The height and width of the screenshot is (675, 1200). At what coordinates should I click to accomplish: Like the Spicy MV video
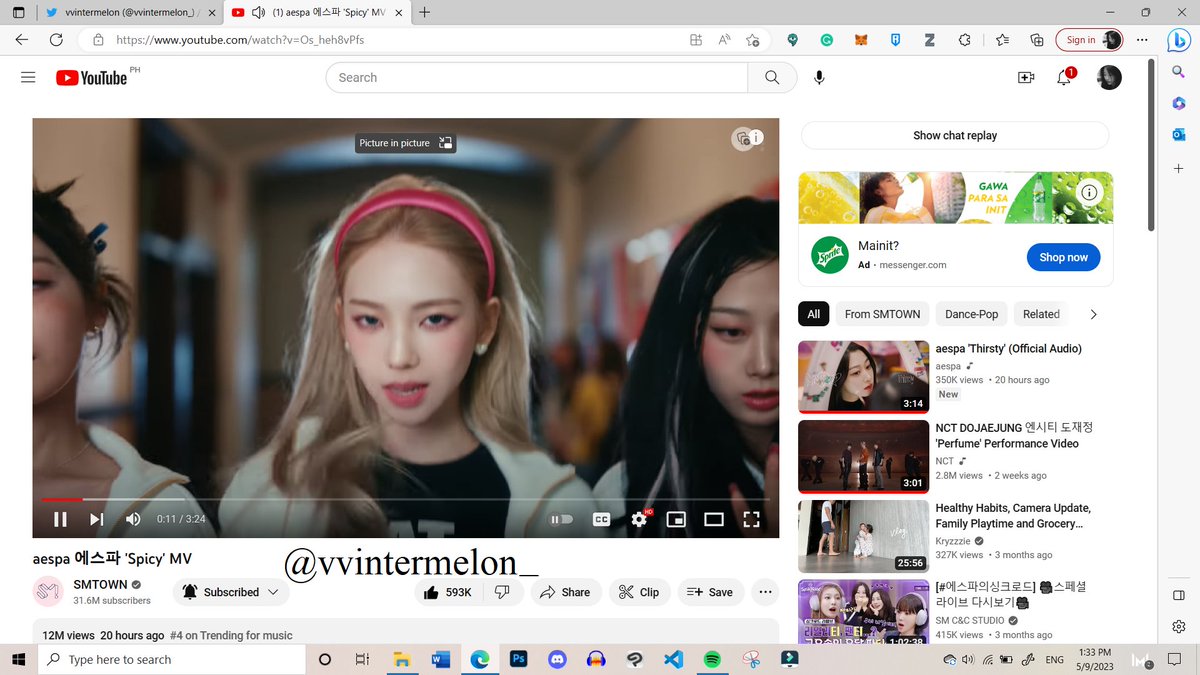tap(447, 592)
